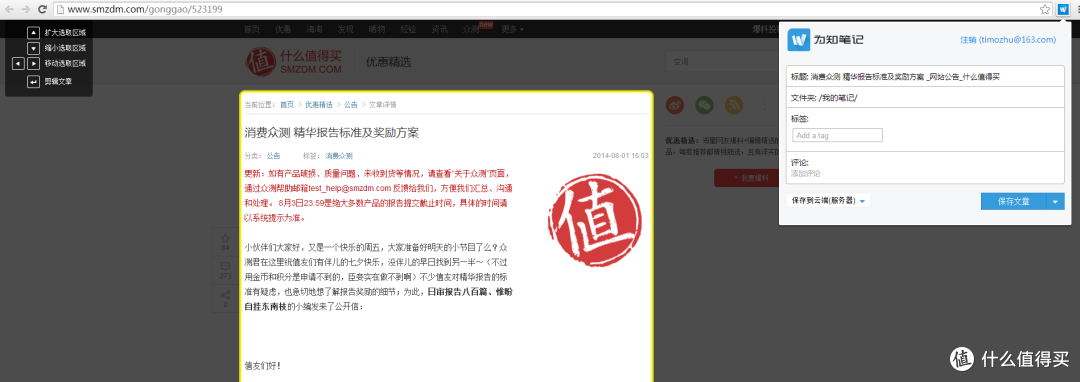
Task: Click the Add a tag input field
Action: click(x=837, y=135)
